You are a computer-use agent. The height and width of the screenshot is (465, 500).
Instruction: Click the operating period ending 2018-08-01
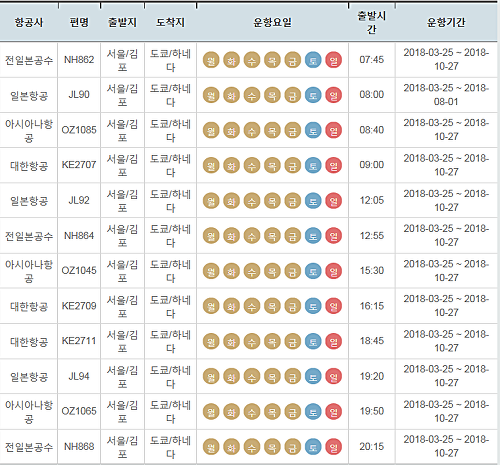(446, 95)
